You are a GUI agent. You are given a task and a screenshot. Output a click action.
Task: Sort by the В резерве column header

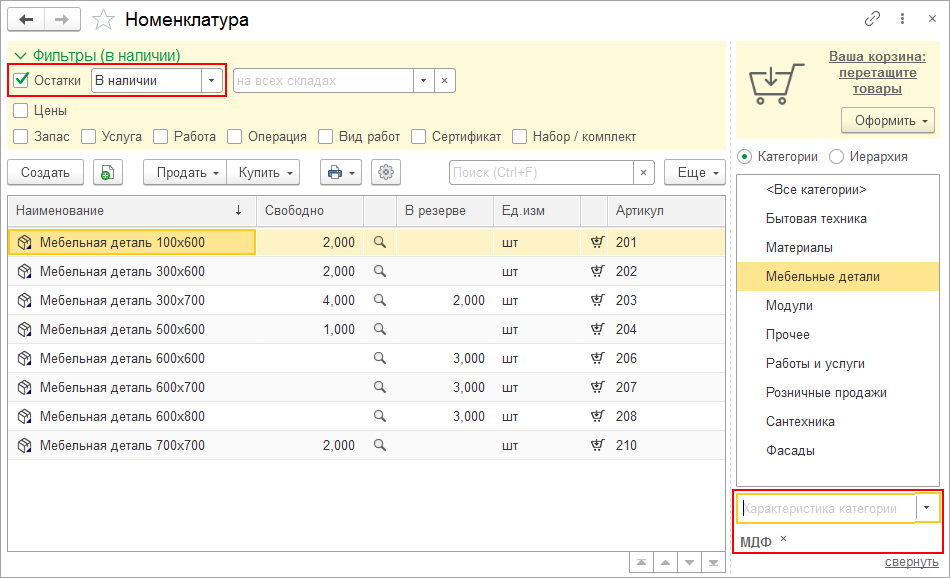[445, 210]
